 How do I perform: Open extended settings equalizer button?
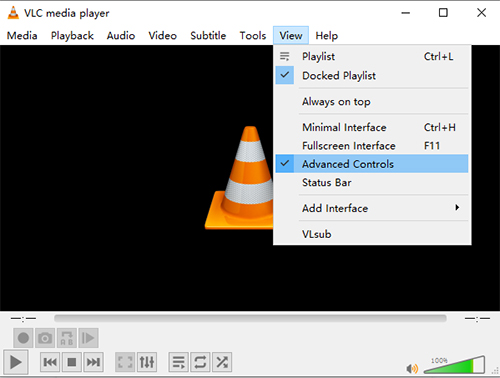147,362
